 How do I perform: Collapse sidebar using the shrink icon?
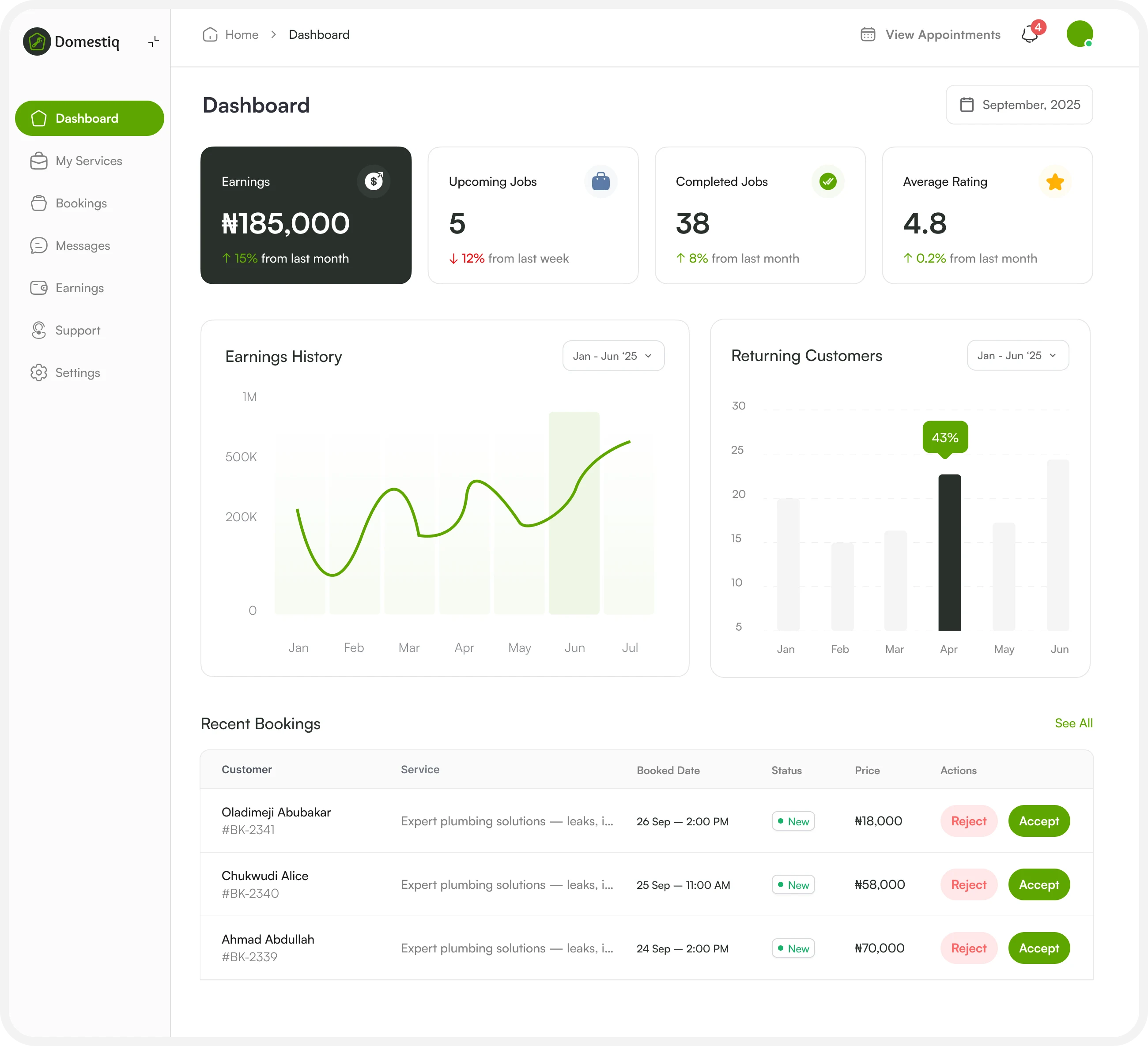coord(154,41)
